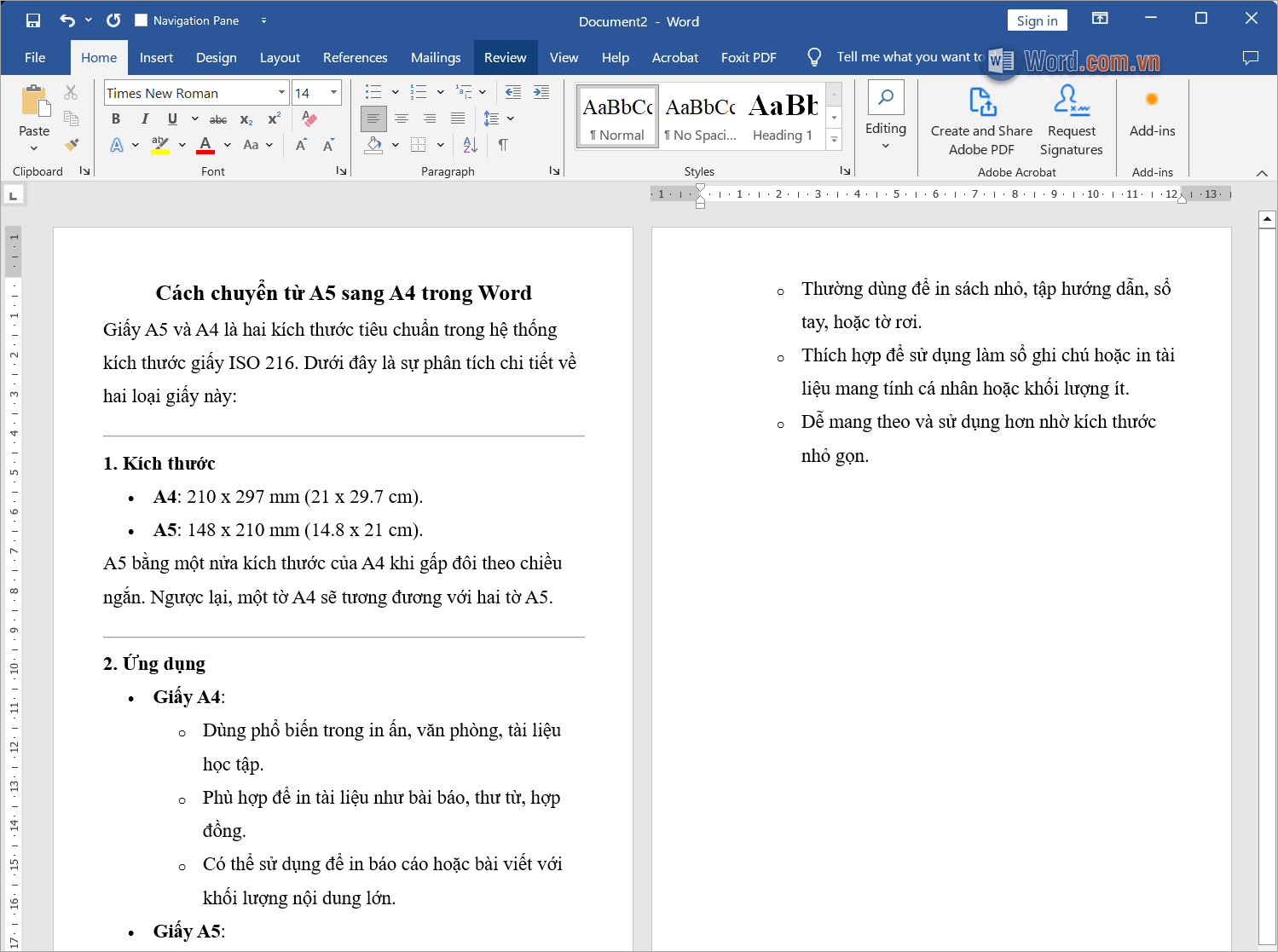Open Text Effects and Typography
The height and width of the screenshot is (952, 1278).
point(117,145)
